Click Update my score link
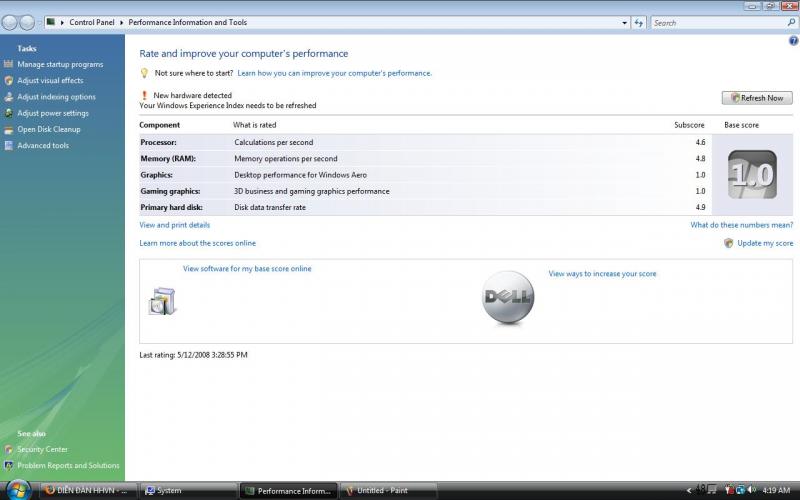Viewport: 800px width, 500px height. pyautogui.click(x=764, y=243)
